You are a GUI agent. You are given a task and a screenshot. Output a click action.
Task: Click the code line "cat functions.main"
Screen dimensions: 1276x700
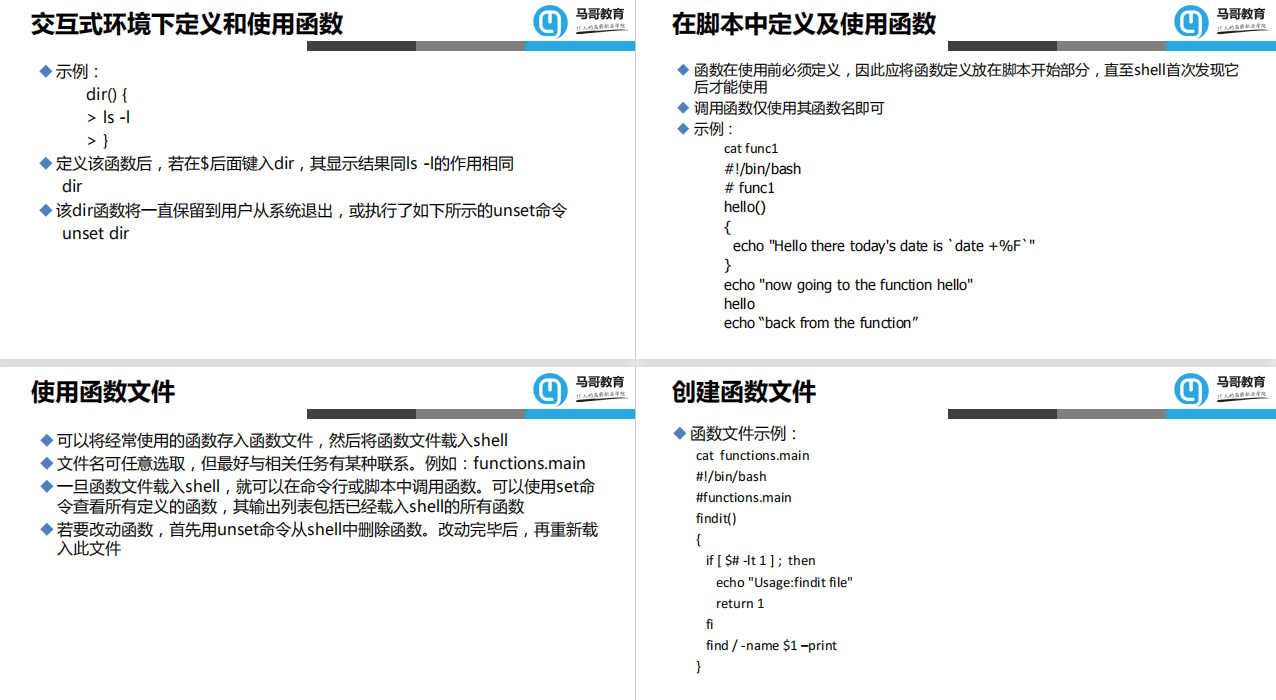coord(753,455)
